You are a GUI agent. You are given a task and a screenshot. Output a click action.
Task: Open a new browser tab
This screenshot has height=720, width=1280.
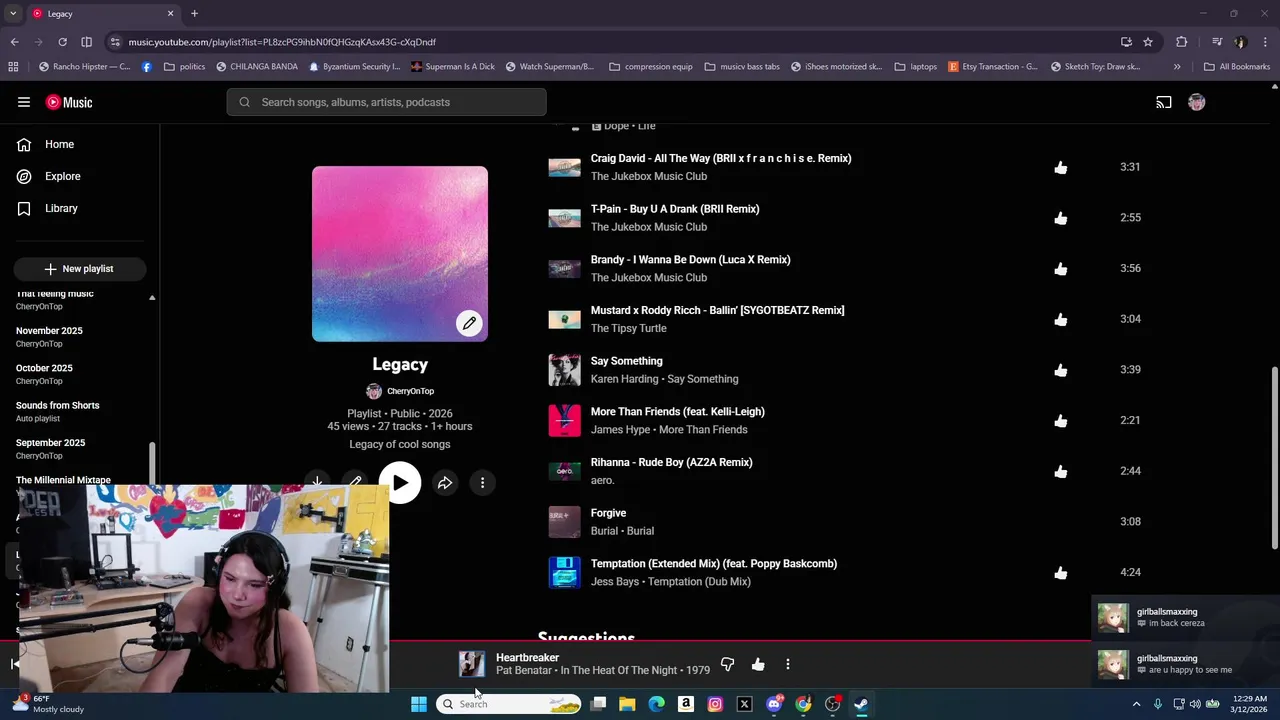(x=195, y=13)
